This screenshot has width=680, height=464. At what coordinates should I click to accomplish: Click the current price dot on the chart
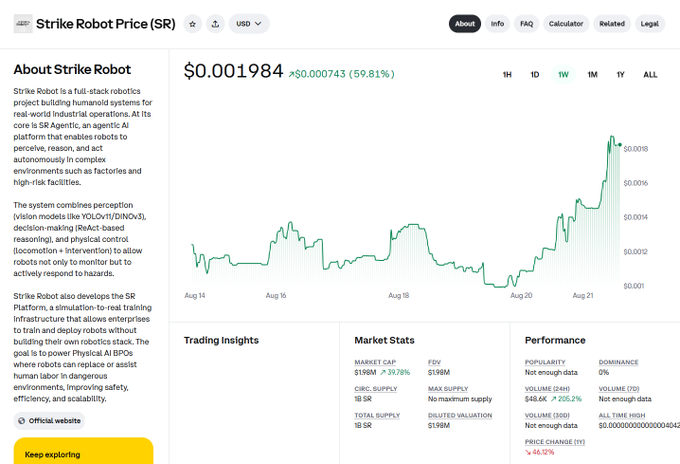click(620, 145)
